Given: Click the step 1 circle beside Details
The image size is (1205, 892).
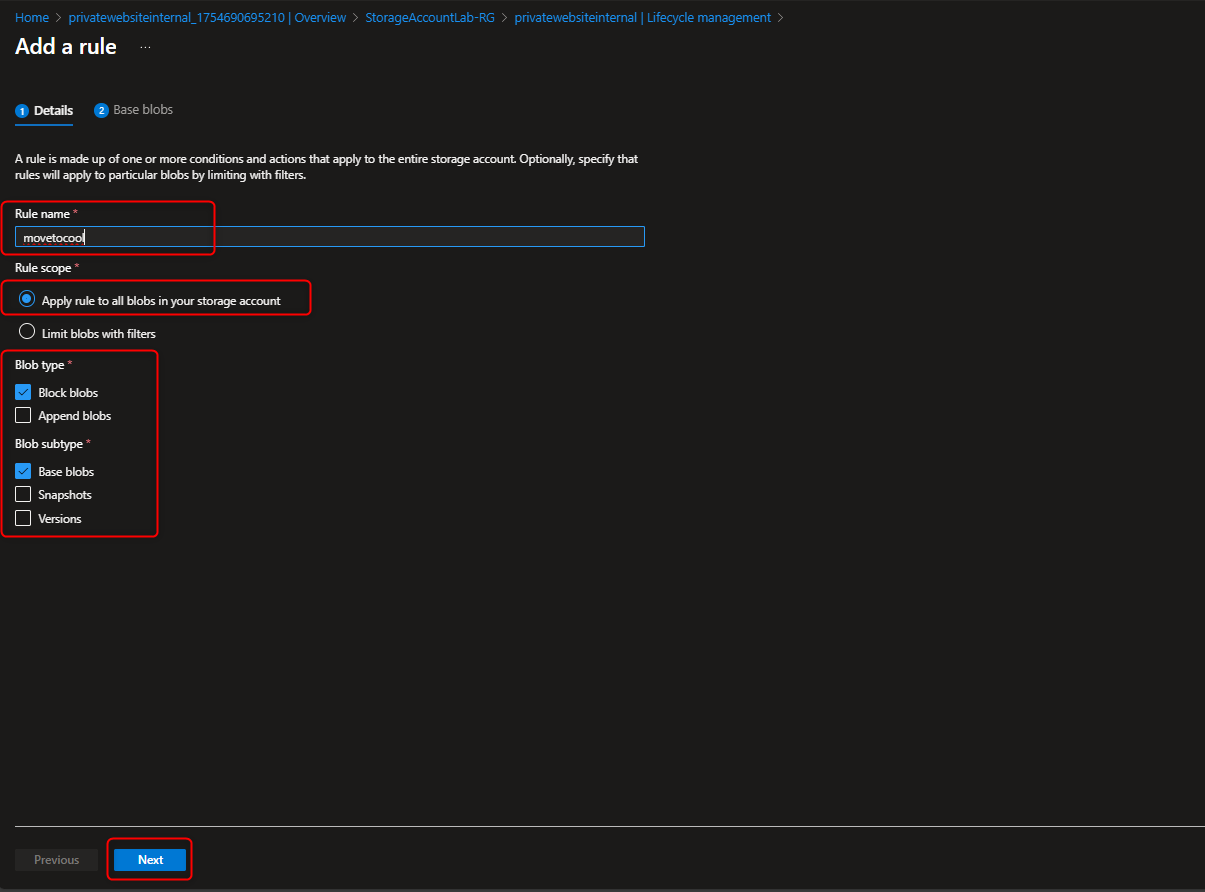Looking at the screenshot, I should [21, 110].
